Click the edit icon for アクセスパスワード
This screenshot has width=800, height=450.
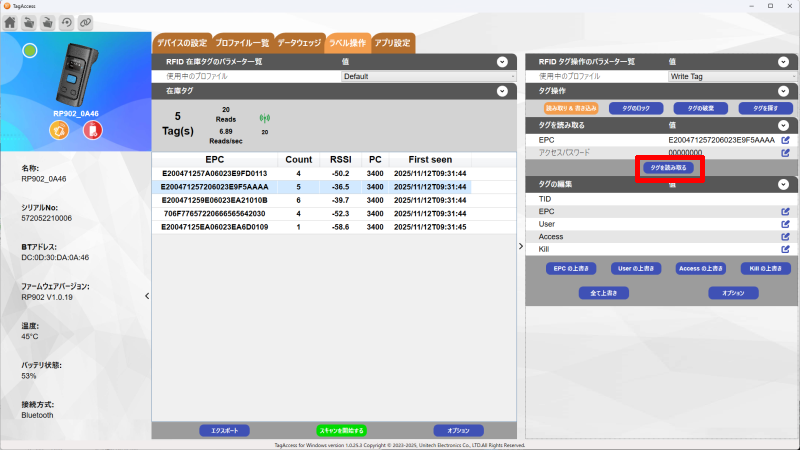tap(785, 152)
